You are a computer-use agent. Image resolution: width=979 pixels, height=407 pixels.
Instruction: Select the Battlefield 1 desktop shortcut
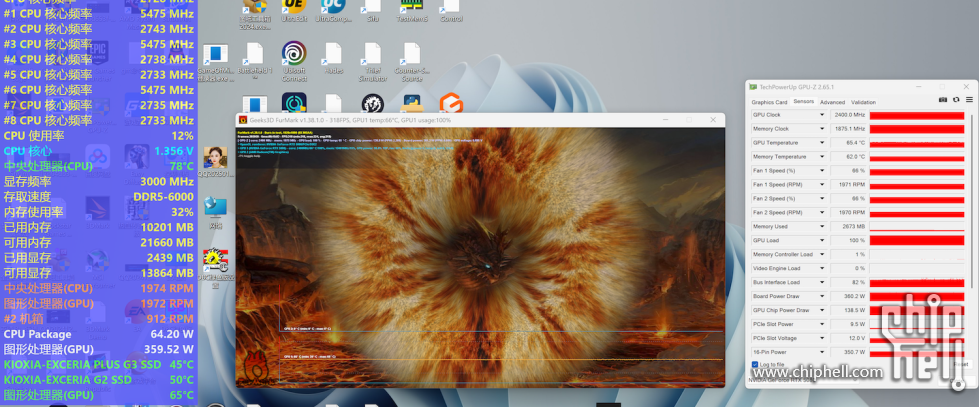coord(254,62)
